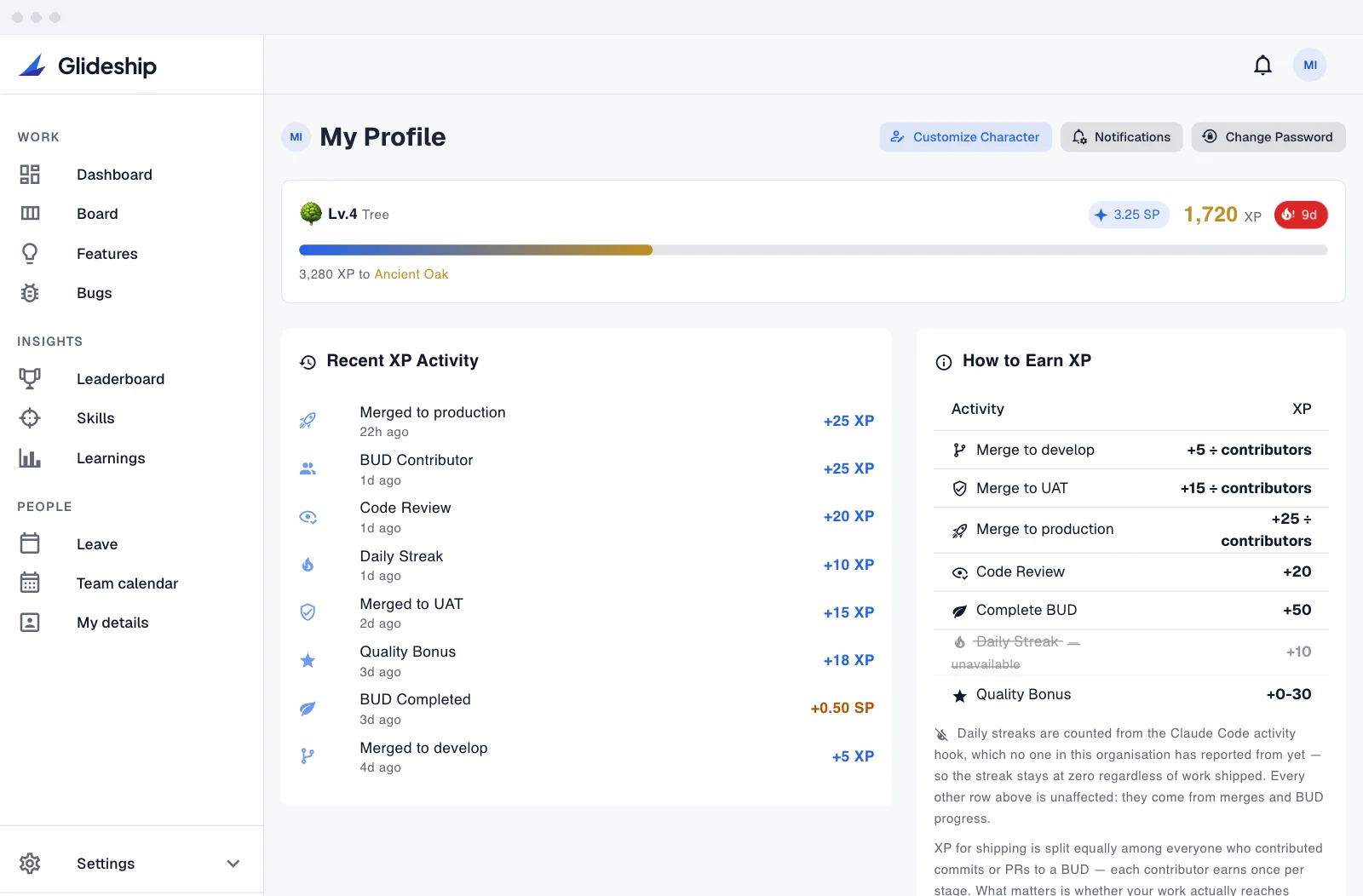Click the Ancient Oak link
Screen dimensions: 1363x896
coord(411,274)
